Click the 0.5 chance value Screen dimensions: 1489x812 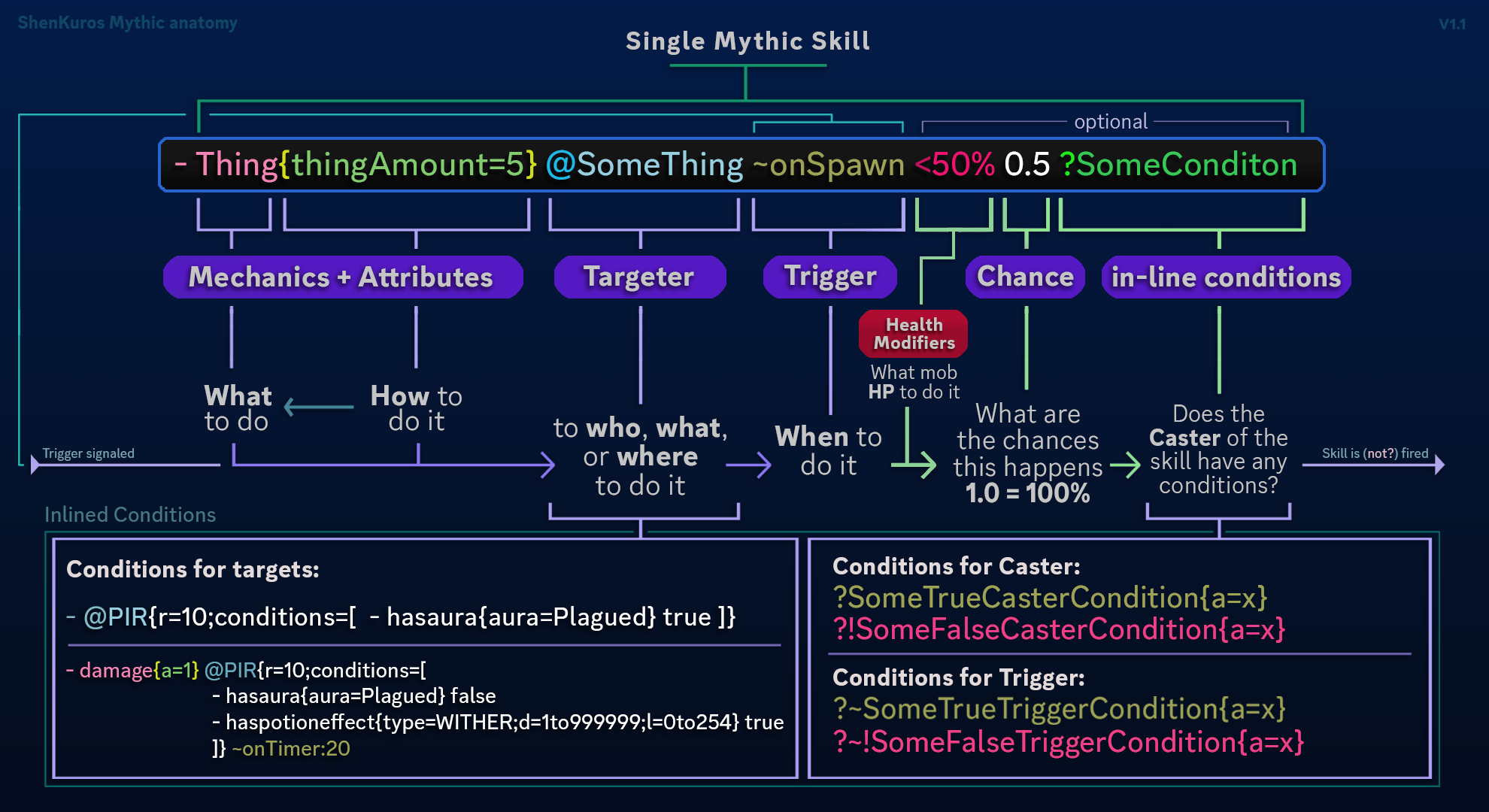1027,164
